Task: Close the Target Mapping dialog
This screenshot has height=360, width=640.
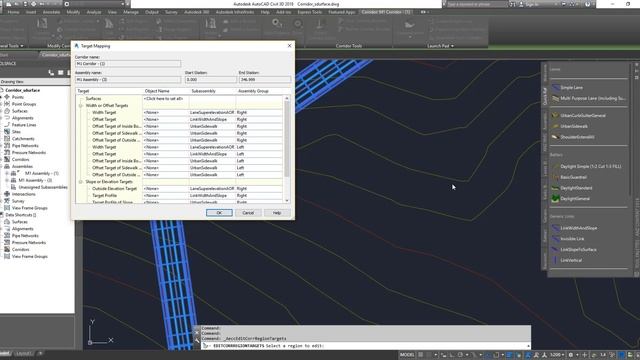Action: (x=289, y=46)
